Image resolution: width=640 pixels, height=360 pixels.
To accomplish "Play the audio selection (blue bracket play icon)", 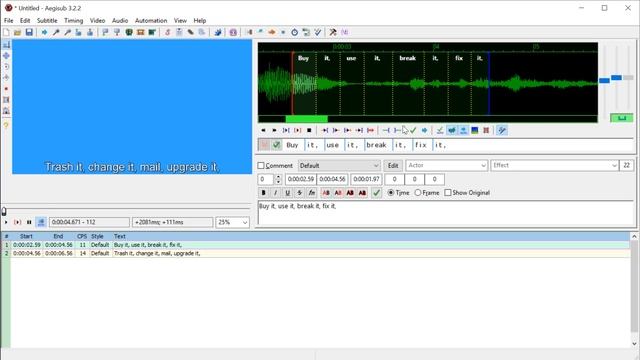I will click(x=286, y=130).
